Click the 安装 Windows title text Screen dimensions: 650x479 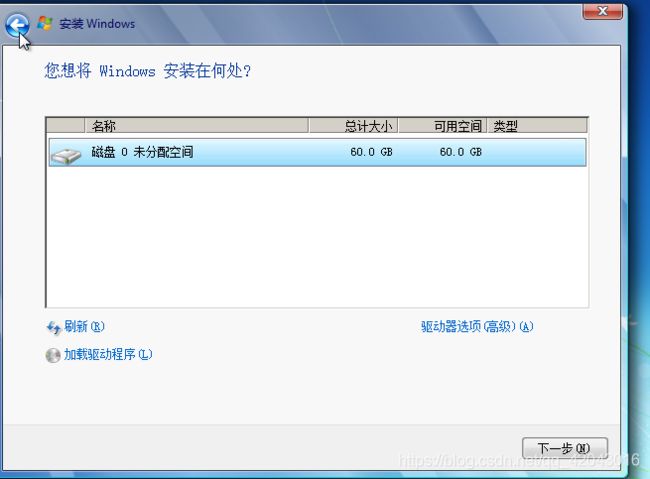pos(97,24)
